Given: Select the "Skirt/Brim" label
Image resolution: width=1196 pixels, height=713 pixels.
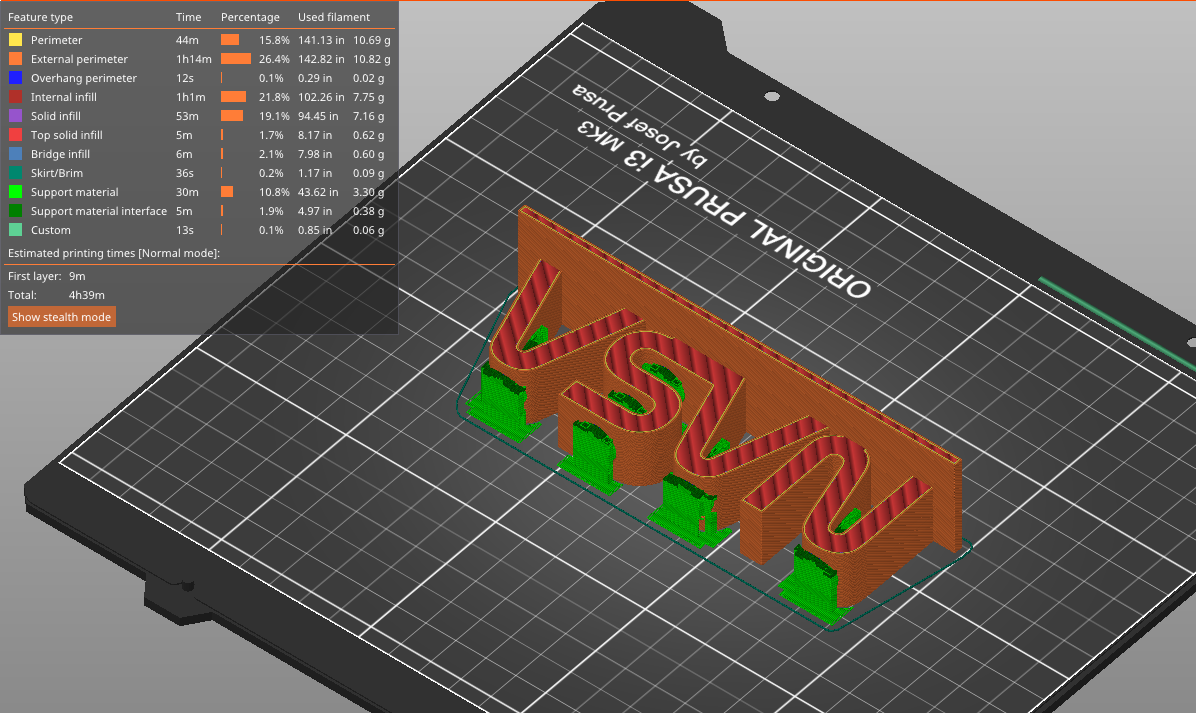Looking at the screenshot, I should (57, 173).
